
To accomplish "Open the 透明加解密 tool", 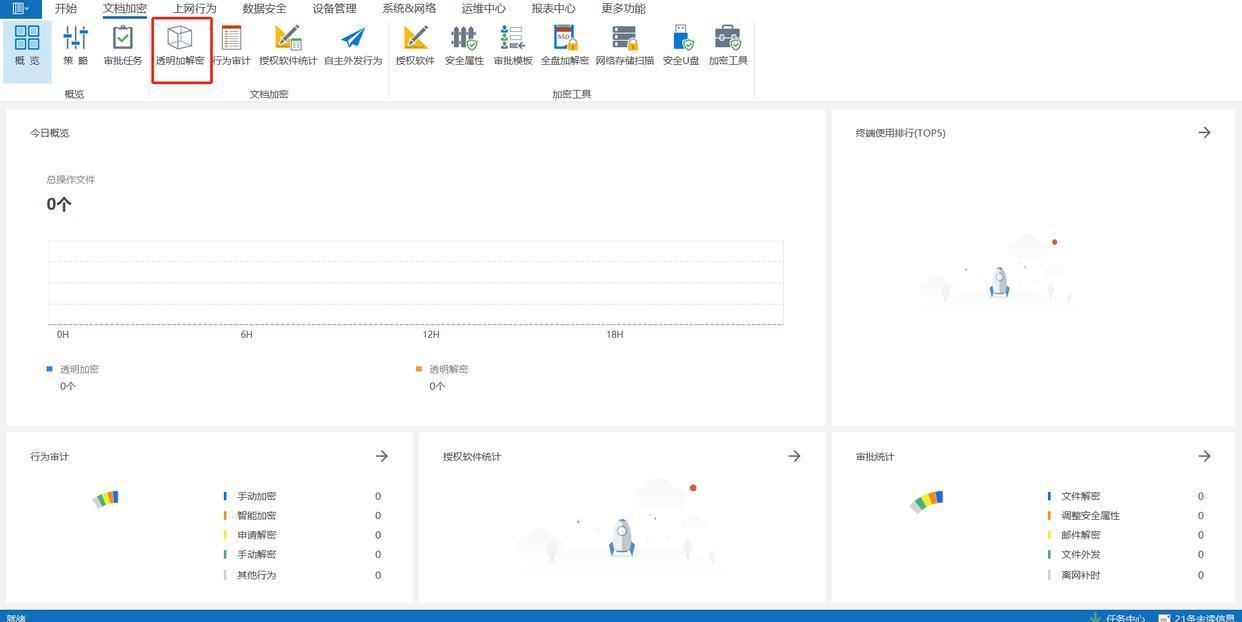I will click(180, 45).
